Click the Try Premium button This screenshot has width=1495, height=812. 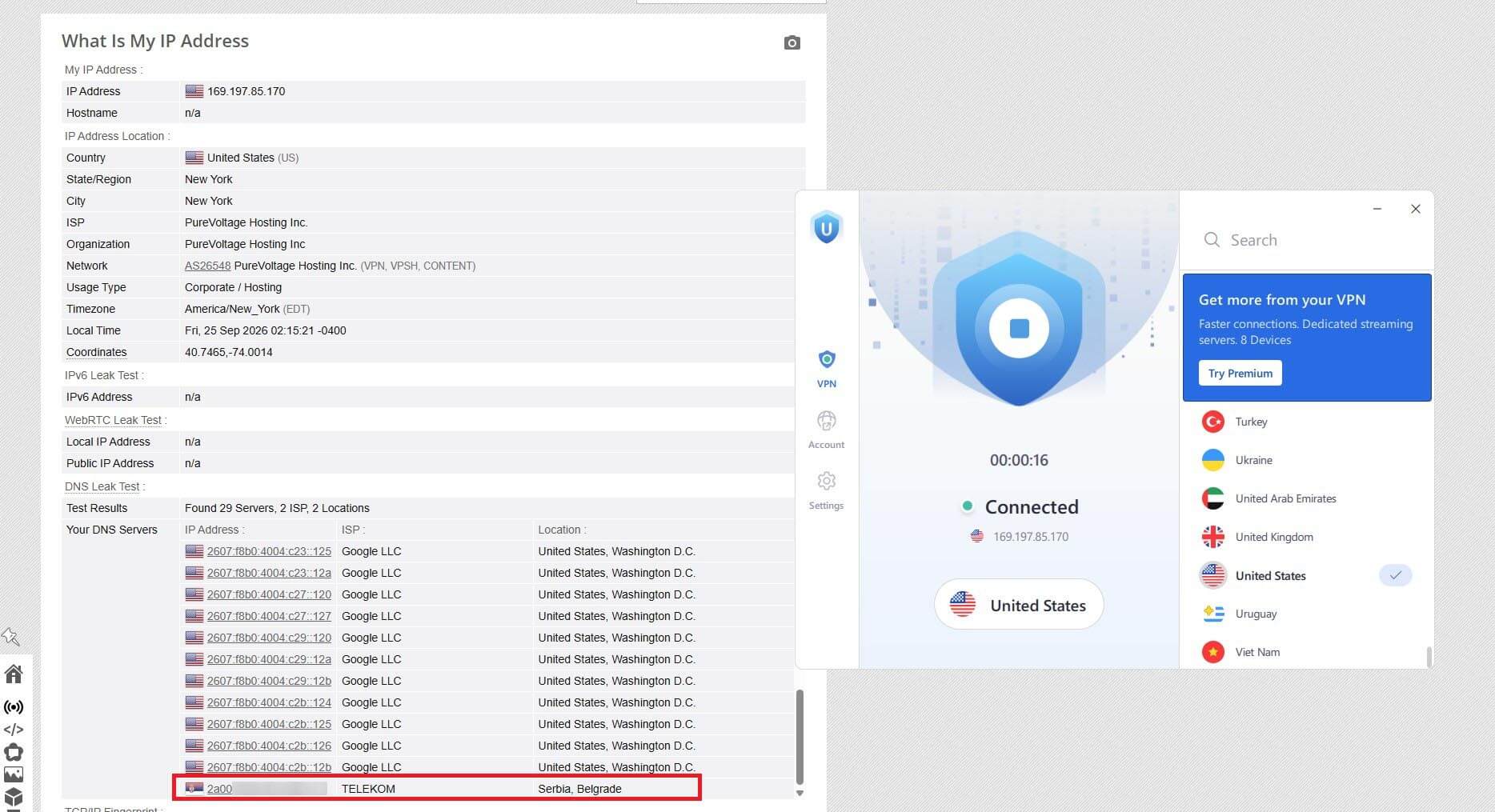(1240, 373)
